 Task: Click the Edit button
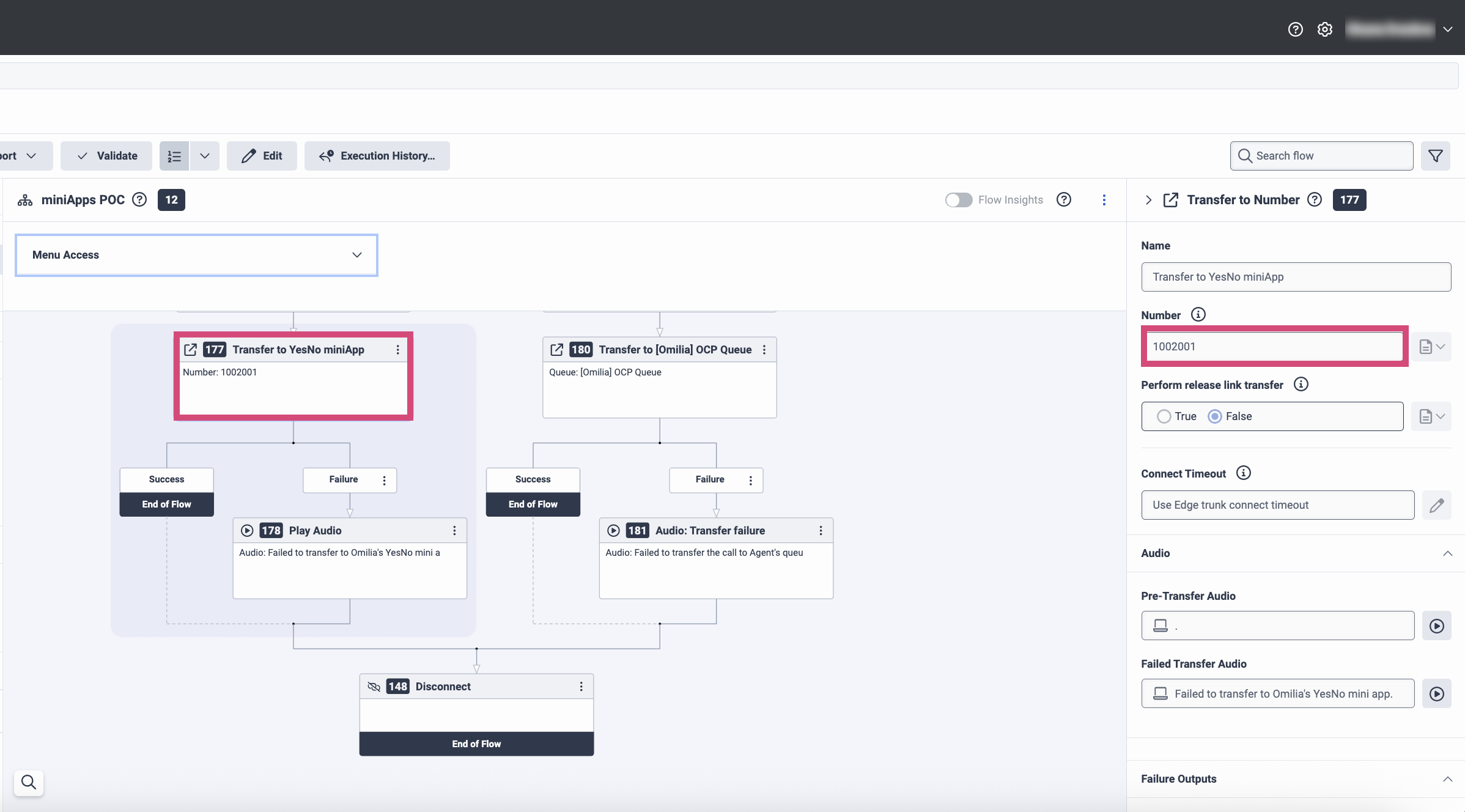point(262,156)
